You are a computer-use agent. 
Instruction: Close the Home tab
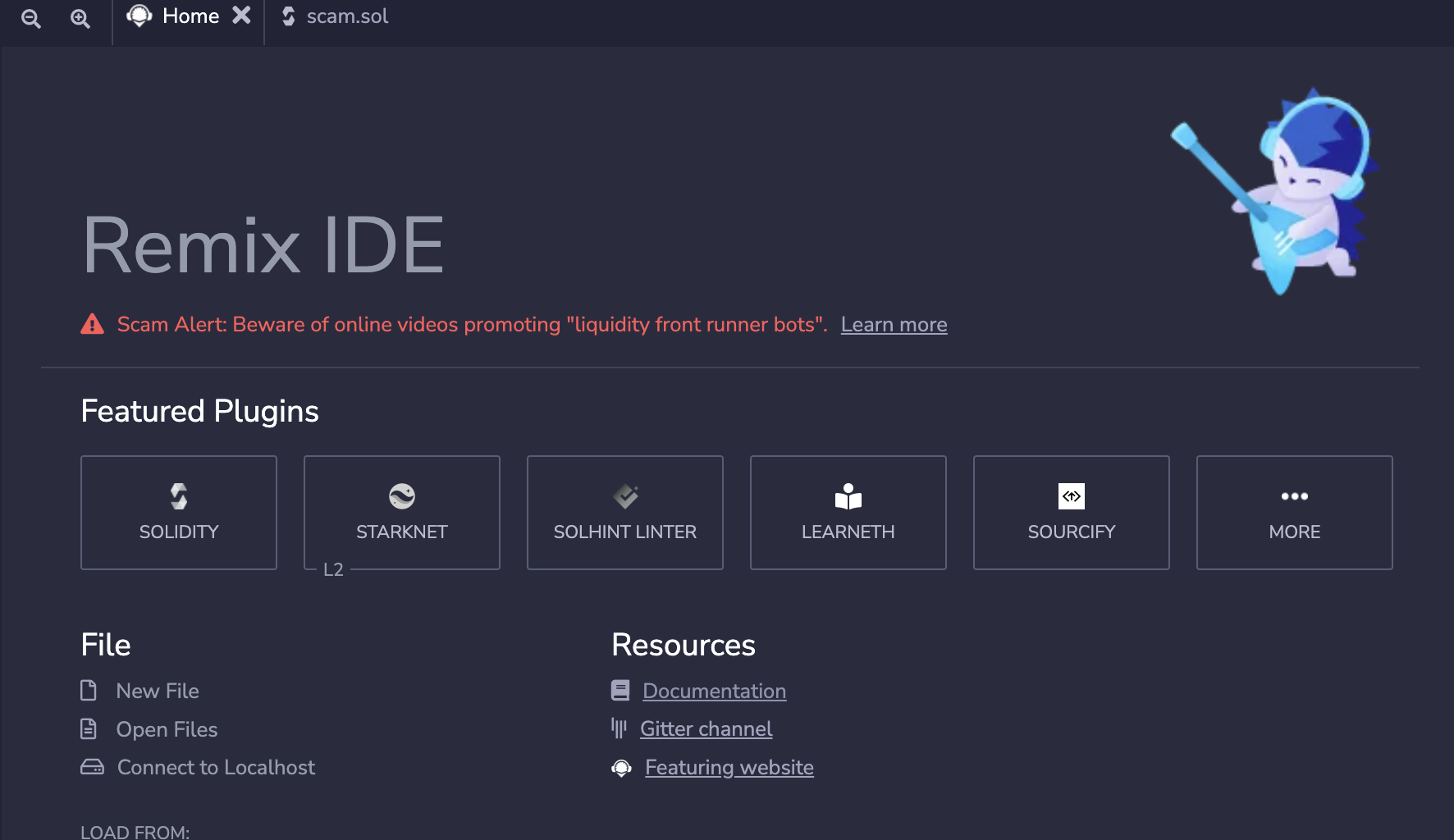241,16
